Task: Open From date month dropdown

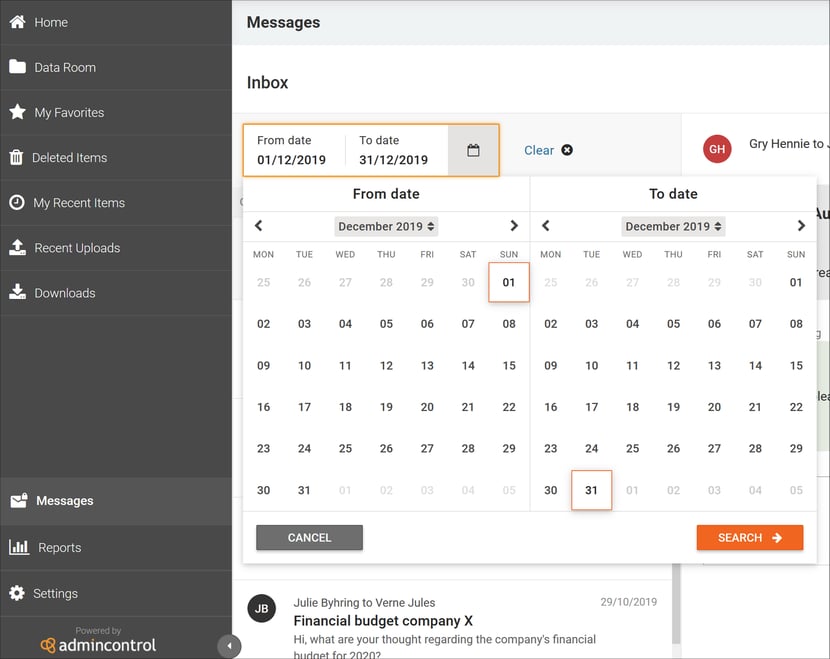Action: click(386, 227)
